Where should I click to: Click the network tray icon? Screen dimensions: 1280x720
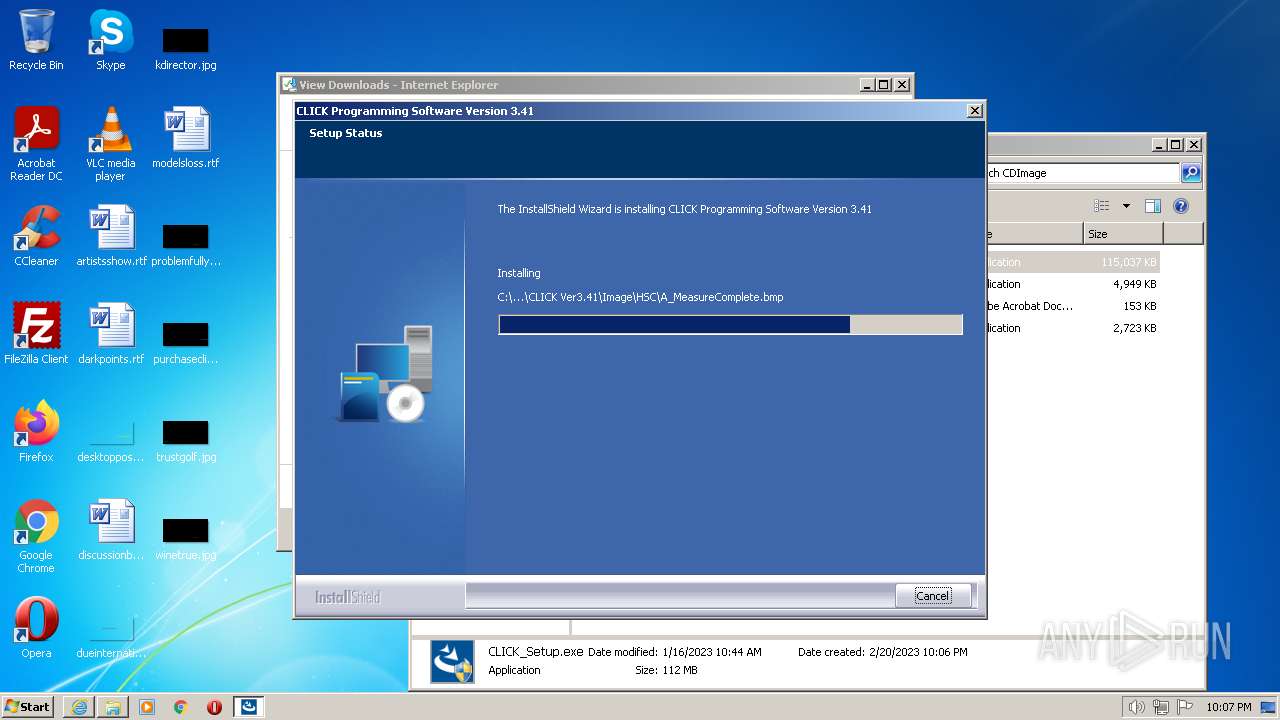1161,707
